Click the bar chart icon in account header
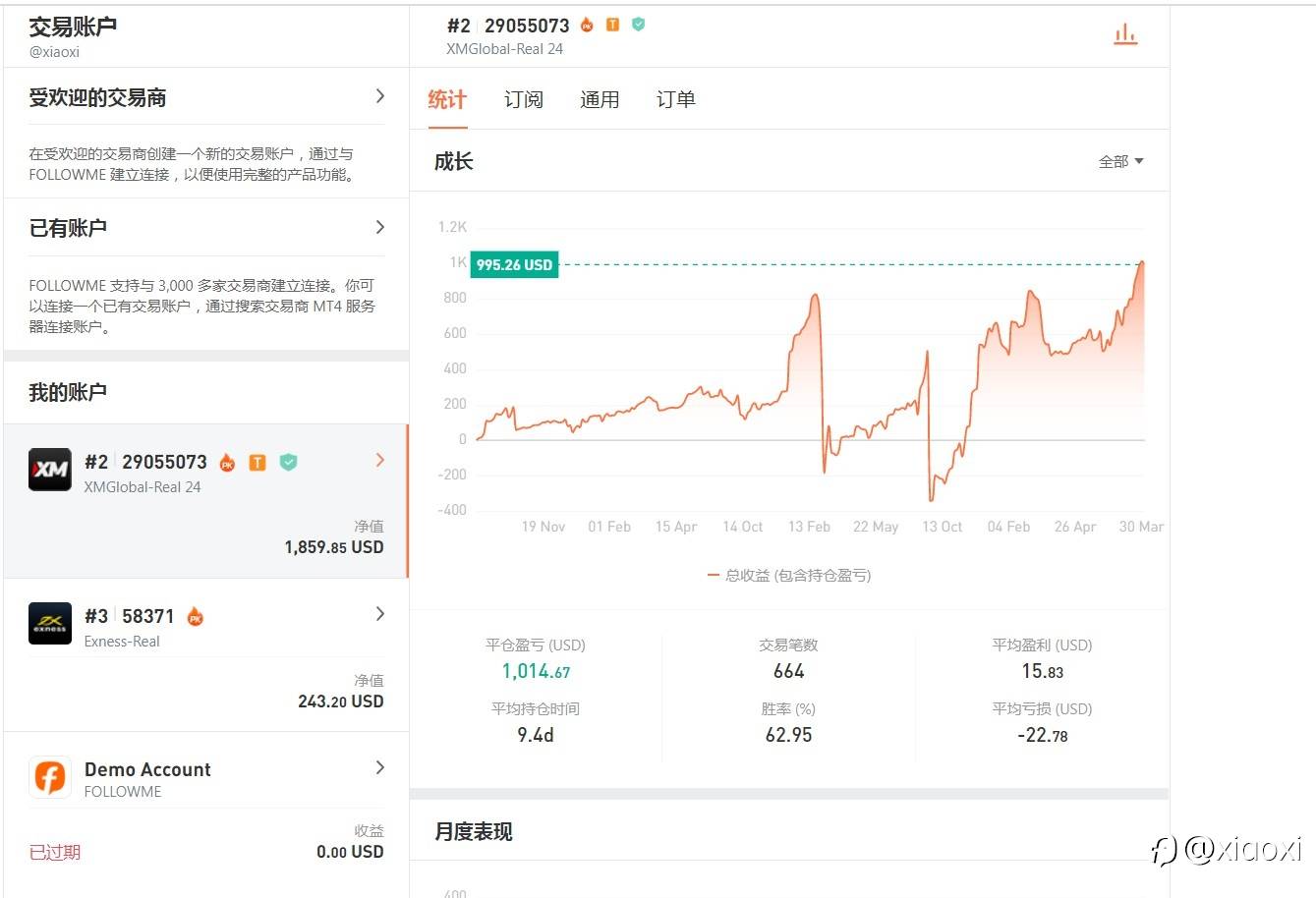Viewport: 1316px width, 898px height. [x=1125, y=35]
